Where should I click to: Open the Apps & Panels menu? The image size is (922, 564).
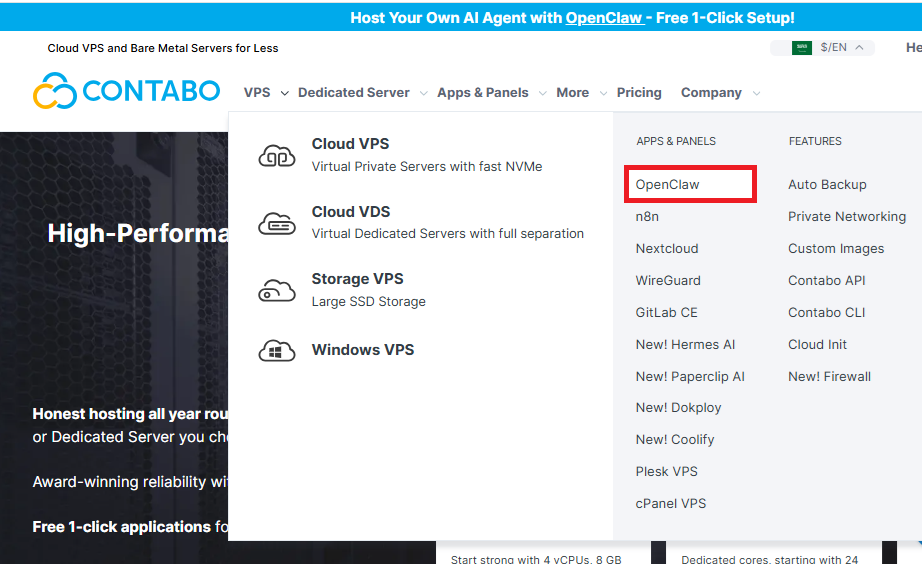click(x=483, y=93)
